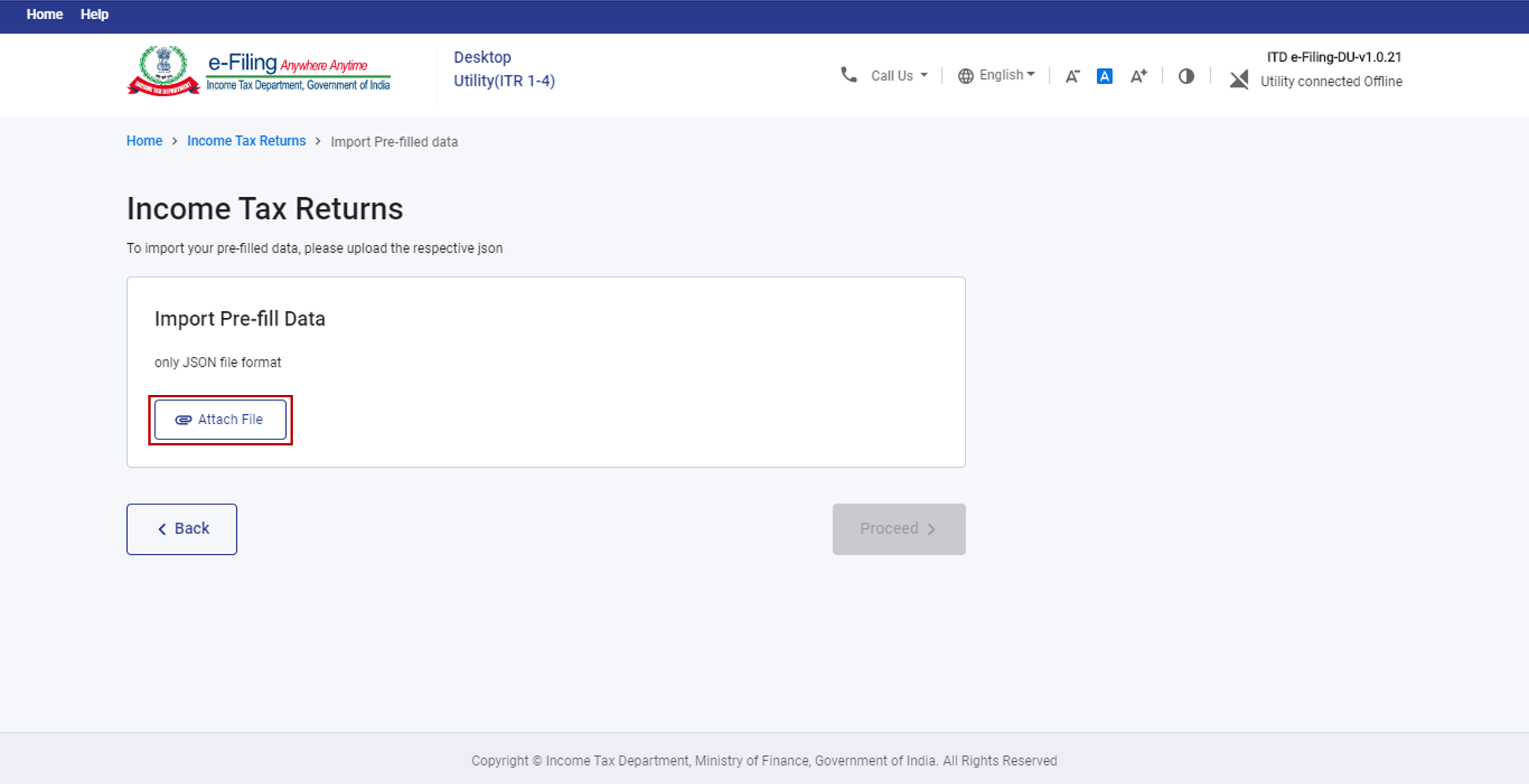Screen dimensions: 1529x784
Task: Decrease font size with A- icon
Action: [x=1072, y=76]
